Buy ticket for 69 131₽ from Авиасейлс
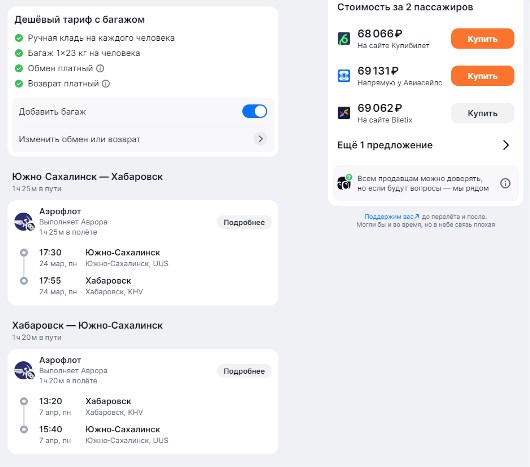530x467 pixels. 482,76
